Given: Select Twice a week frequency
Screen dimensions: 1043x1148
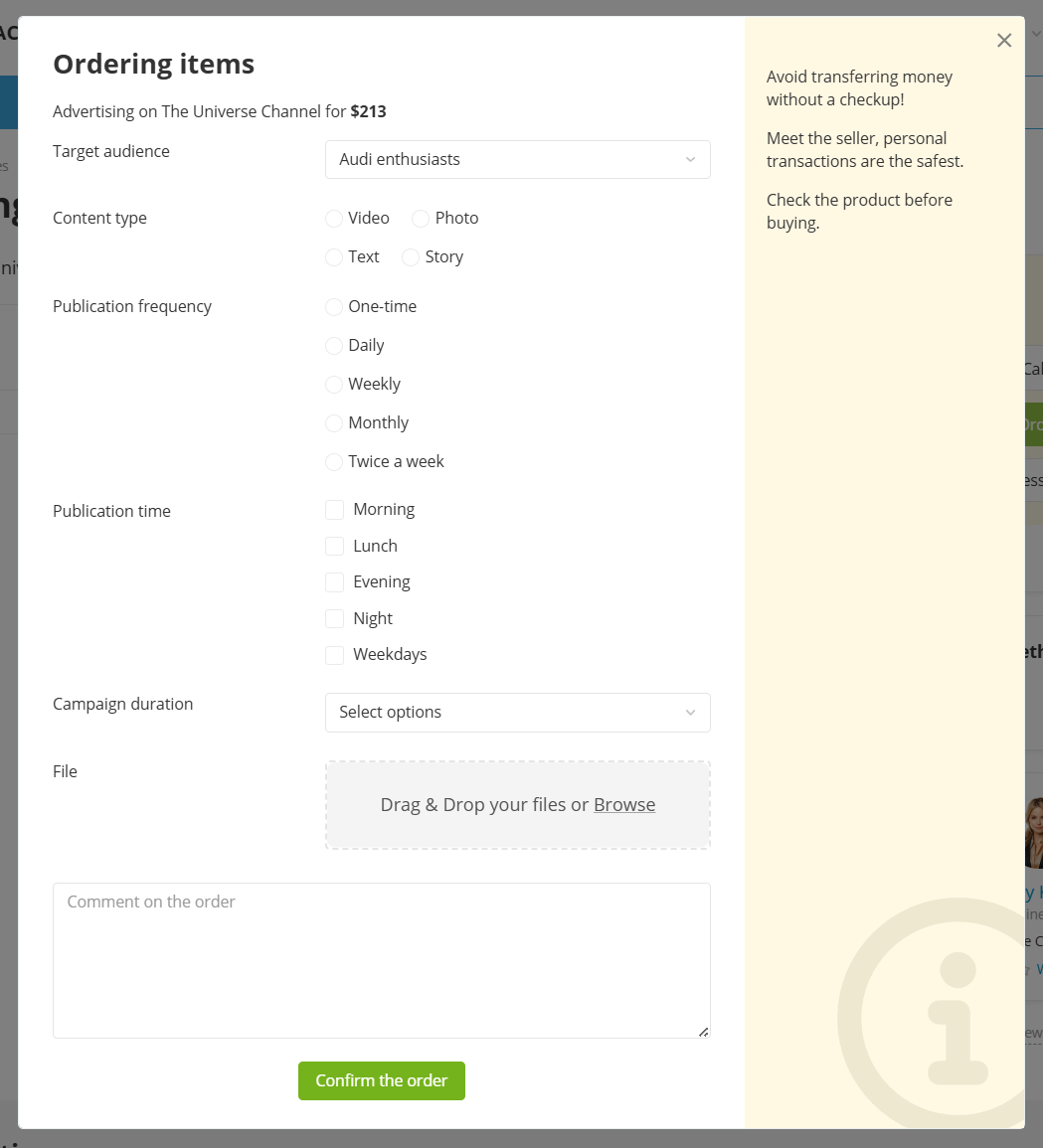Looking at the screenshot, I should pos(335,462).
